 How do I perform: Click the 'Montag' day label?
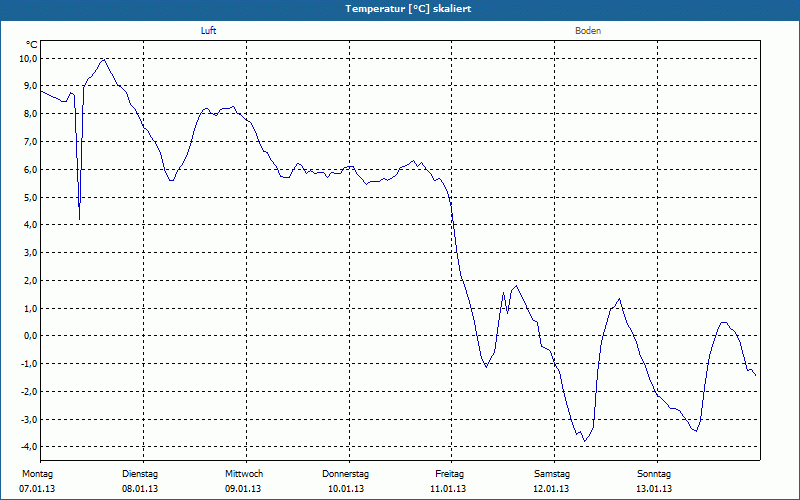click(x=37, y=474)
